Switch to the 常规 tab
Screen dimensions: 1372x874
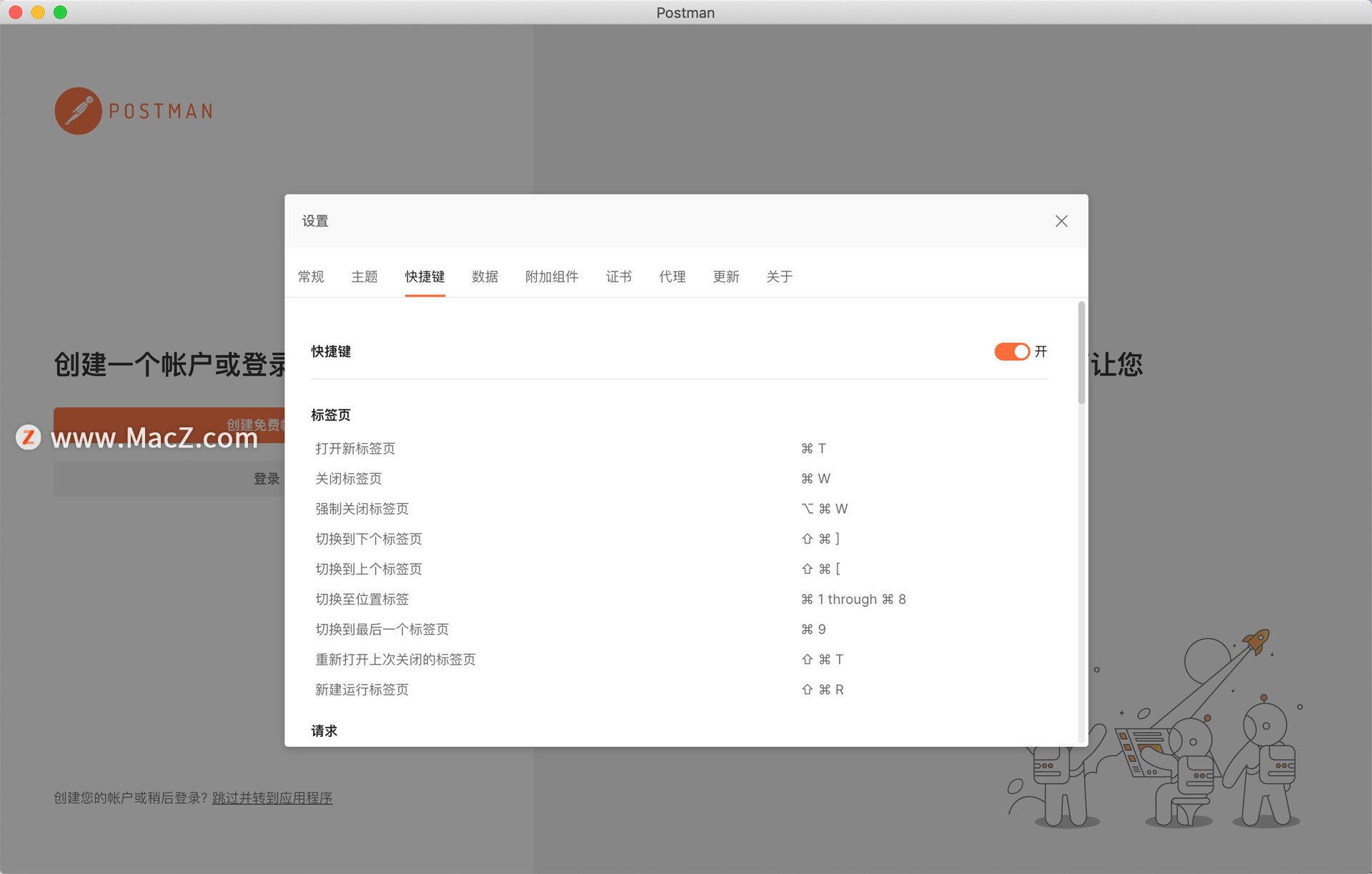tap(311, 277)
